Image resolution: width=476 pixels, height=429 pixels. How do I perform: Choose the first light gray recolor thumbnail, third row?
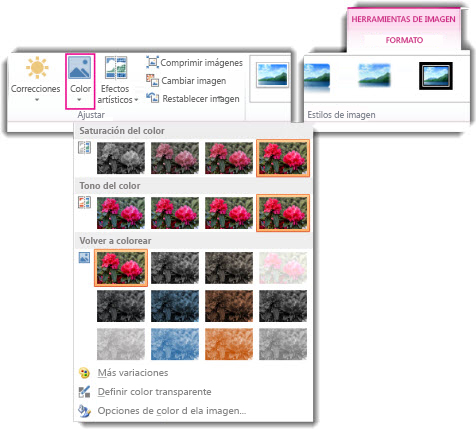tap(121, 344)
